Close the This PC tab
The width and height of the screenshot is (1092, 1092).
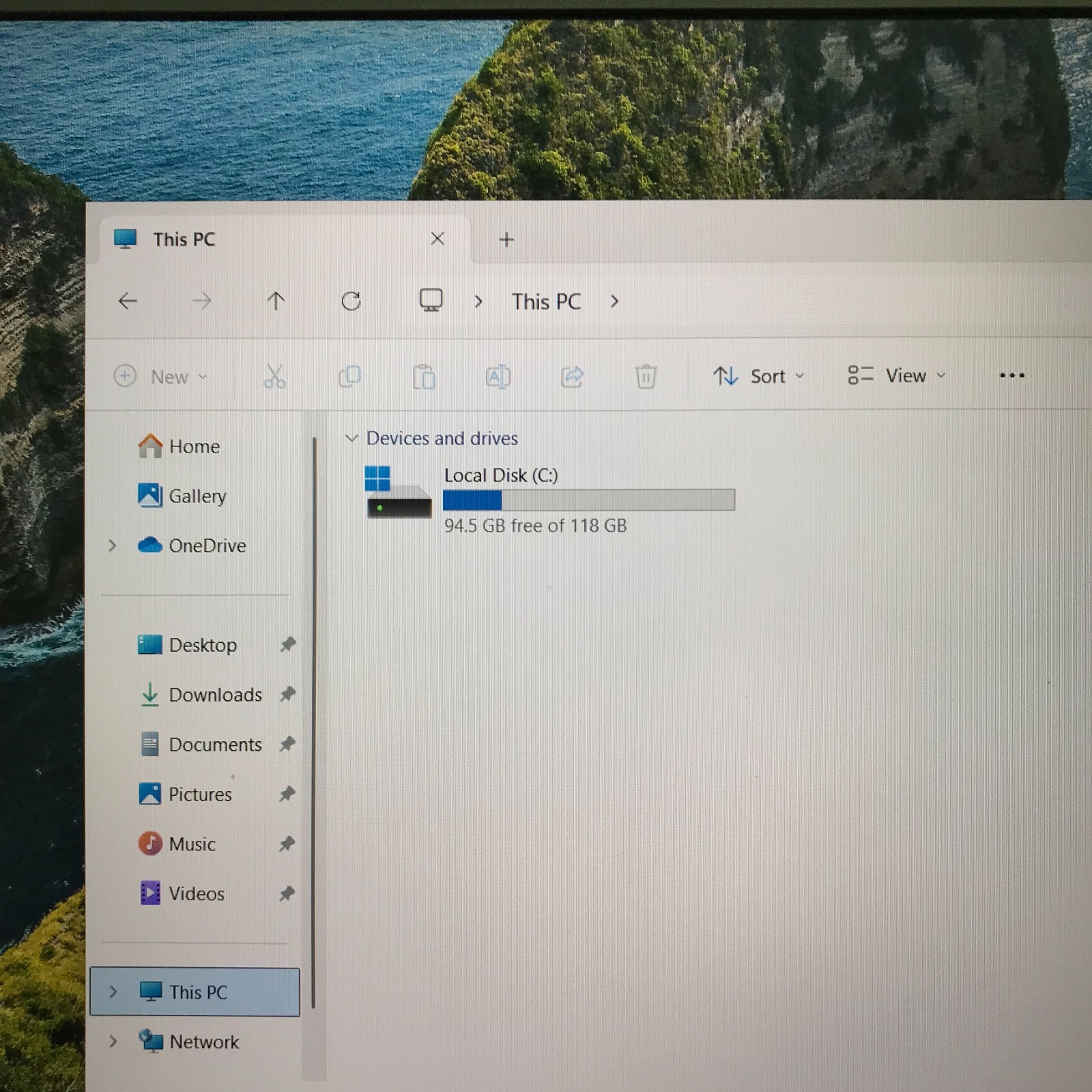[437, 238]
